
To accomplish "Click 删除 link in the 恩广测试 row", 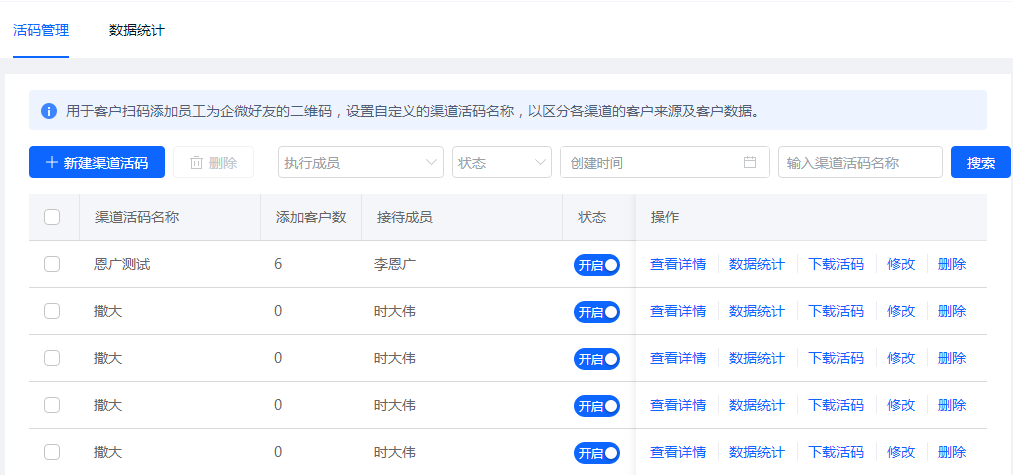I will tap(952, 264).
